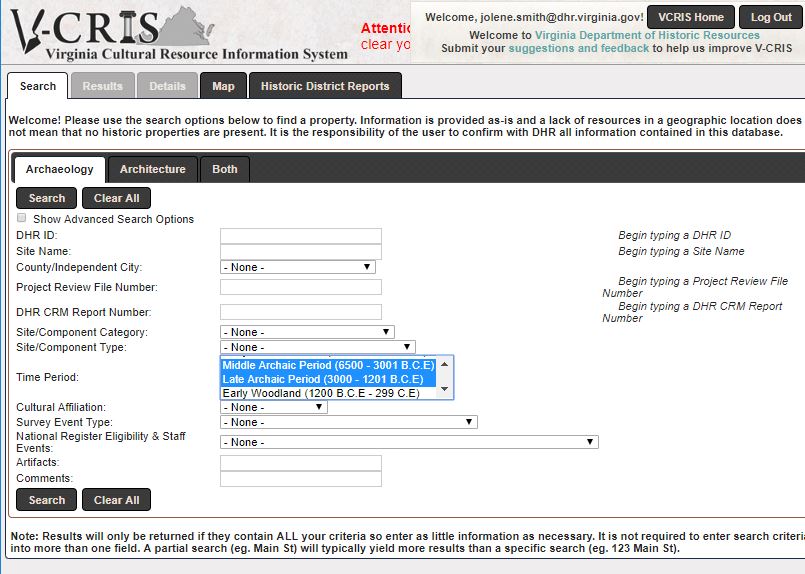Click the bottom Search button

pos(46,500)
